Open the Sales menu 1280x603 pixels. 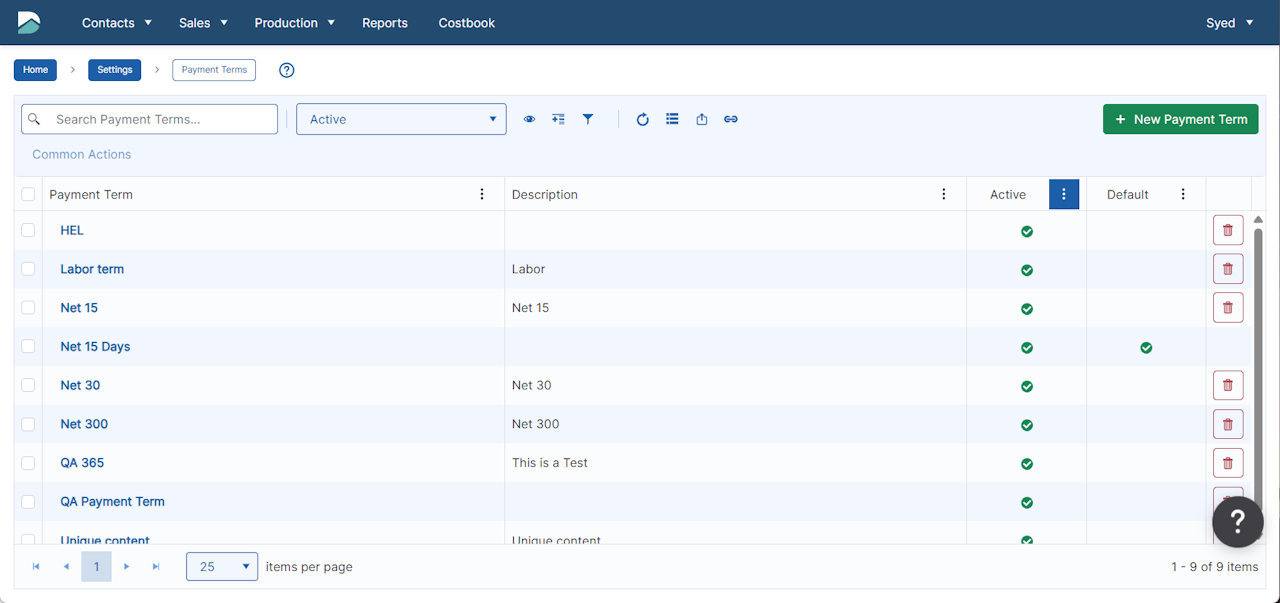point(203,23)
